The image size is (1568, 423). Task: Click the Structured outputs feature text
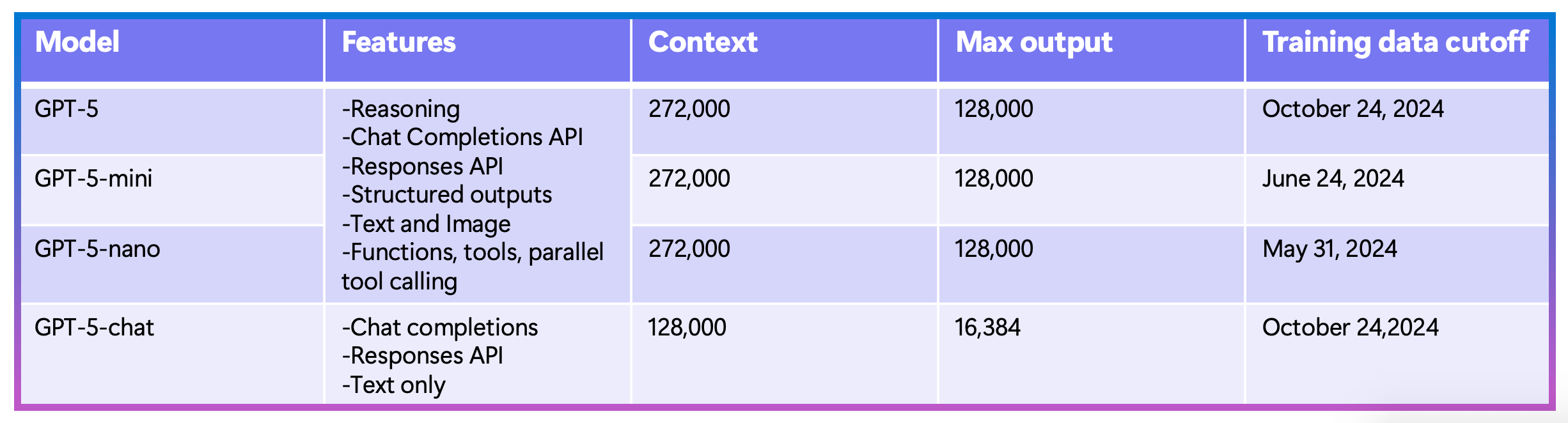[x=447, y=195]
